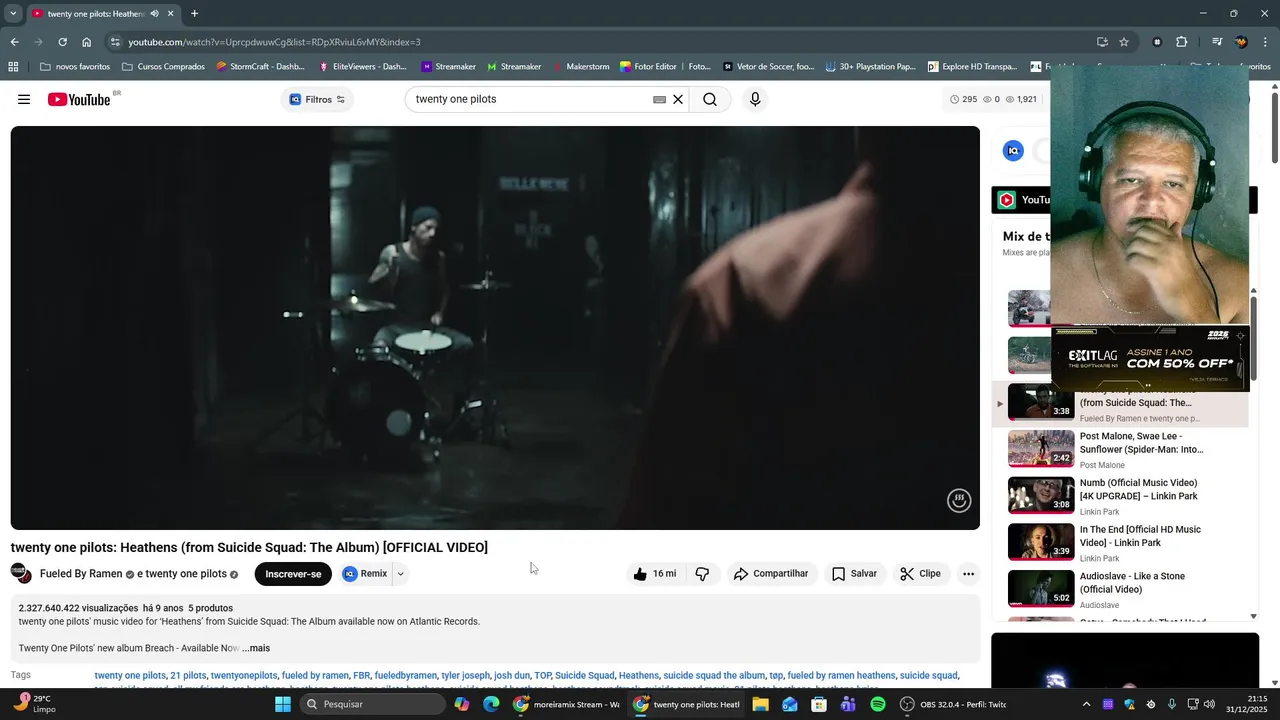
Task: Click the address bar URL
Action: [x=274, y=42]
